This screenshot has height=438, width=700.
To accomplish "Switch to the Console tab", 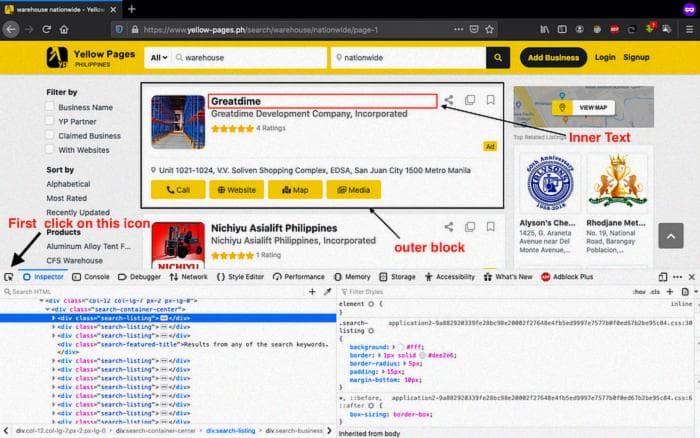I will [x=91, y=277].
